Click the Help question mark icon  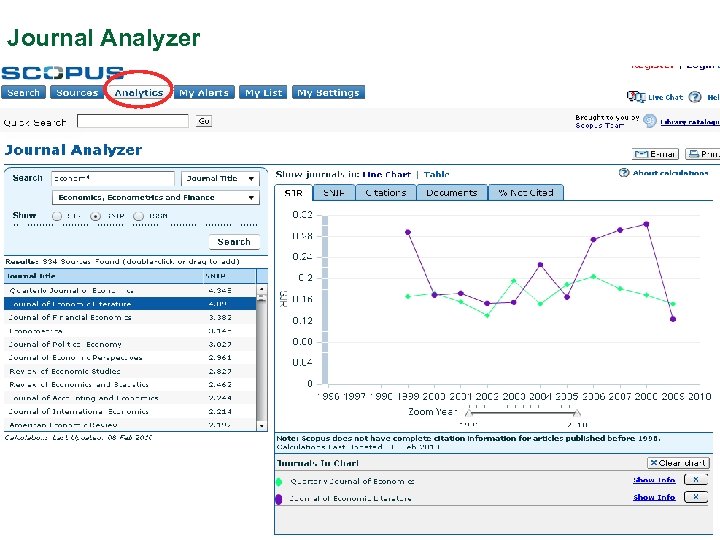(695, 97)
